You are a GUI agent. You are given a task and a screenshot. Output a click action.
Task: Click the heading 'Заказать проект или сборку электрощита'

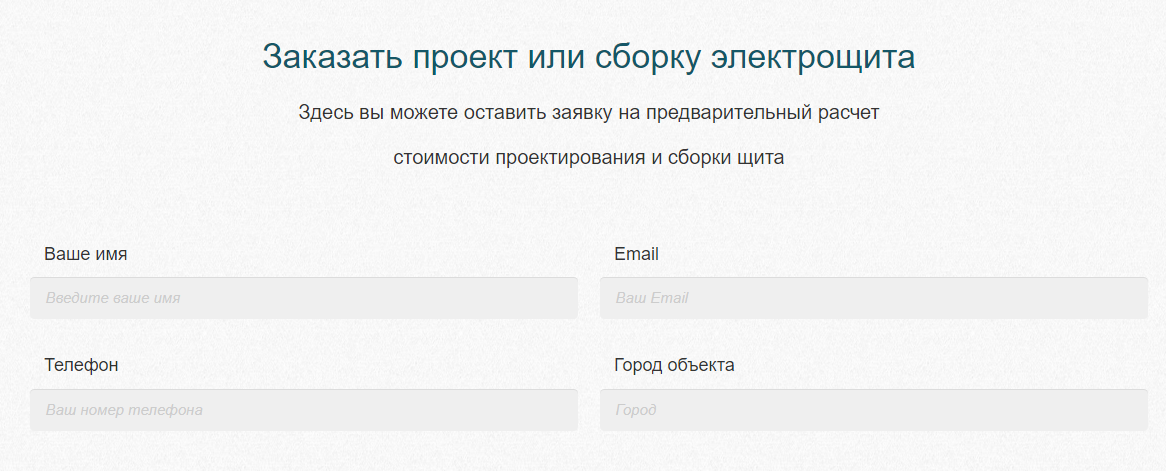coord(588,57)
